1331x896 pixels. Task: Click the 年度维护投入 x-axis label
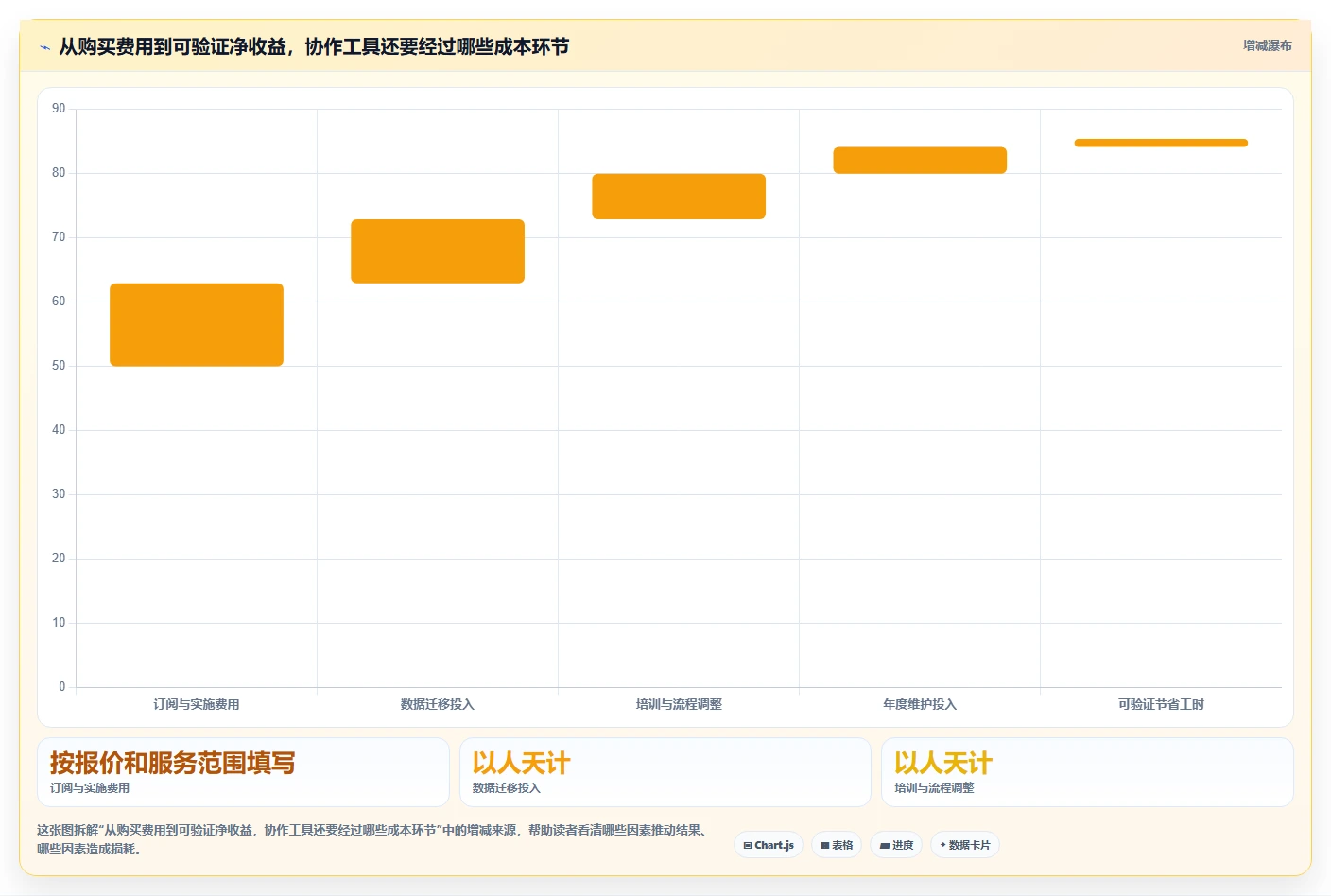point(920,704)
